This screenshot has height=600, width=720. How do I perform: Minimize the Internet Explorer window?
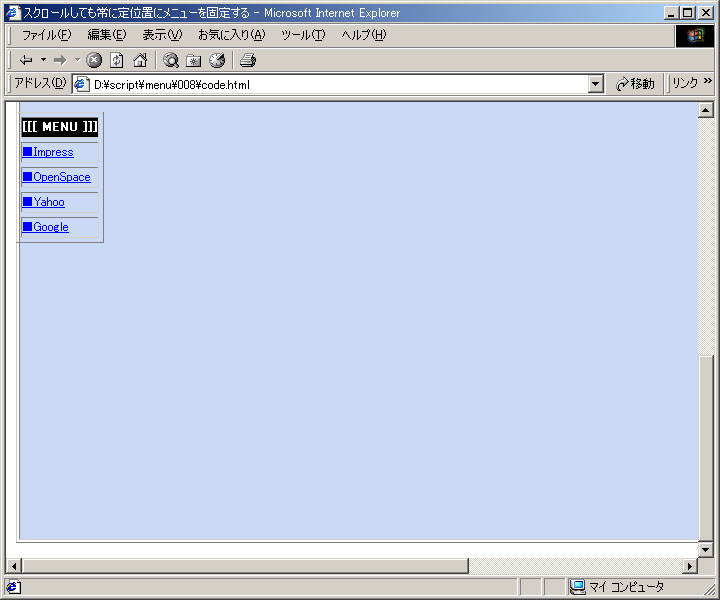671,13
